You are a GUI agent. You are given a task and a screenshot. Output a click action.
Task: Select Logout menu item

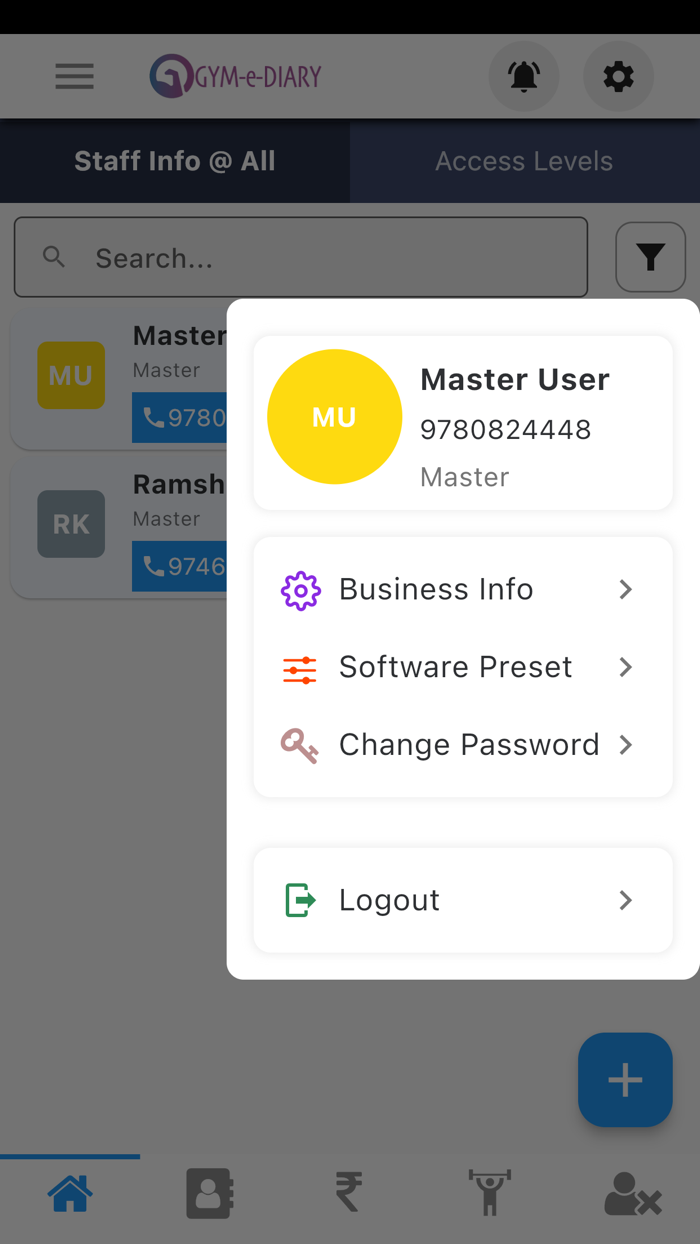click(x=463, y=900)
